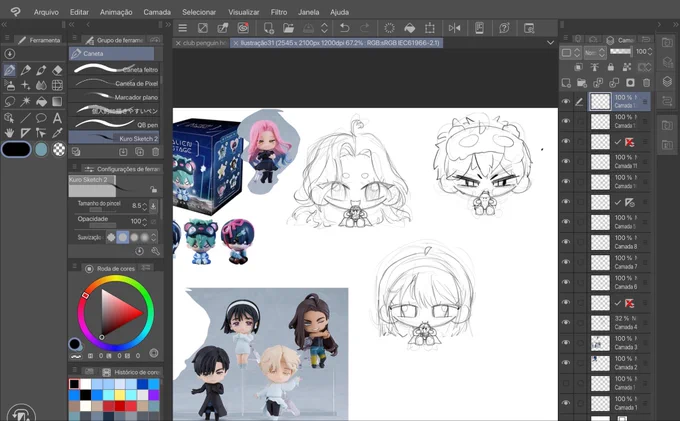Viewport: 680px width, 421px height.
Task: Delete sub tool using trash icon
Action: (156, 152)
